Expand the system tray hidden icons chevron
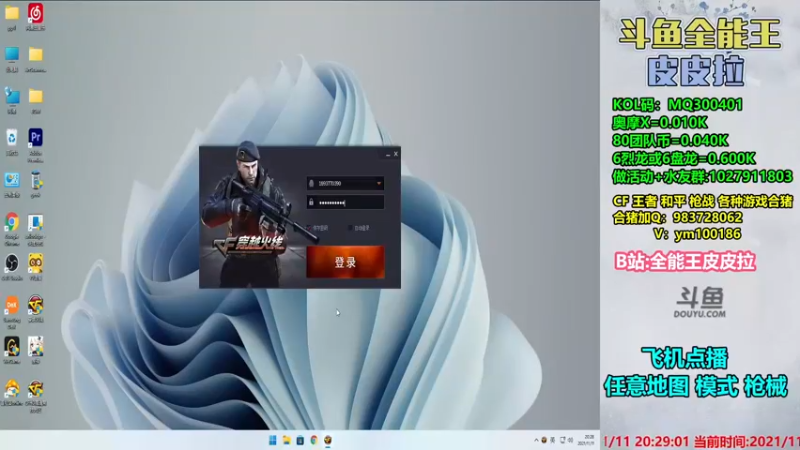 click(x=536, y=440)
